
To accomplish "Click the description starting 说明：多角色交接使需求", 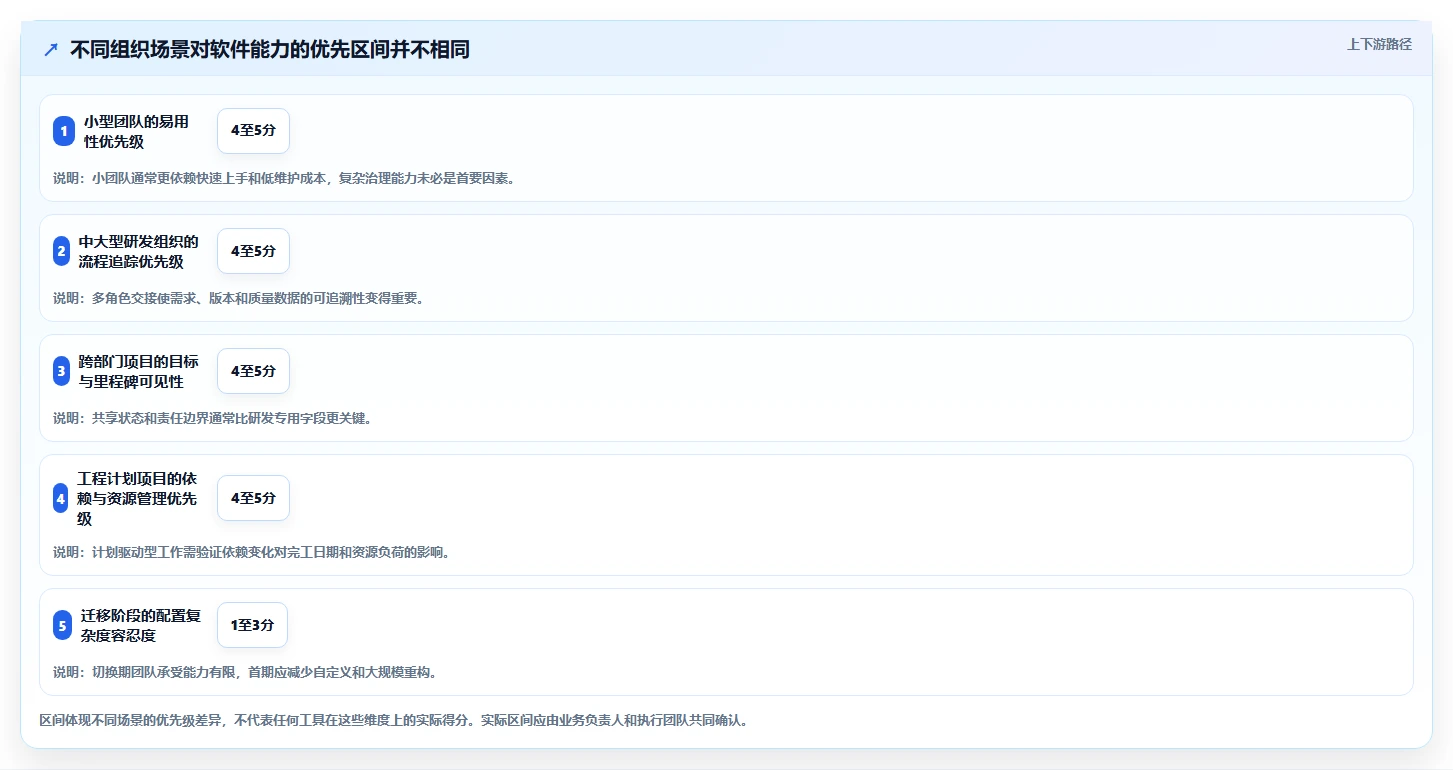I will click(239, 299).
